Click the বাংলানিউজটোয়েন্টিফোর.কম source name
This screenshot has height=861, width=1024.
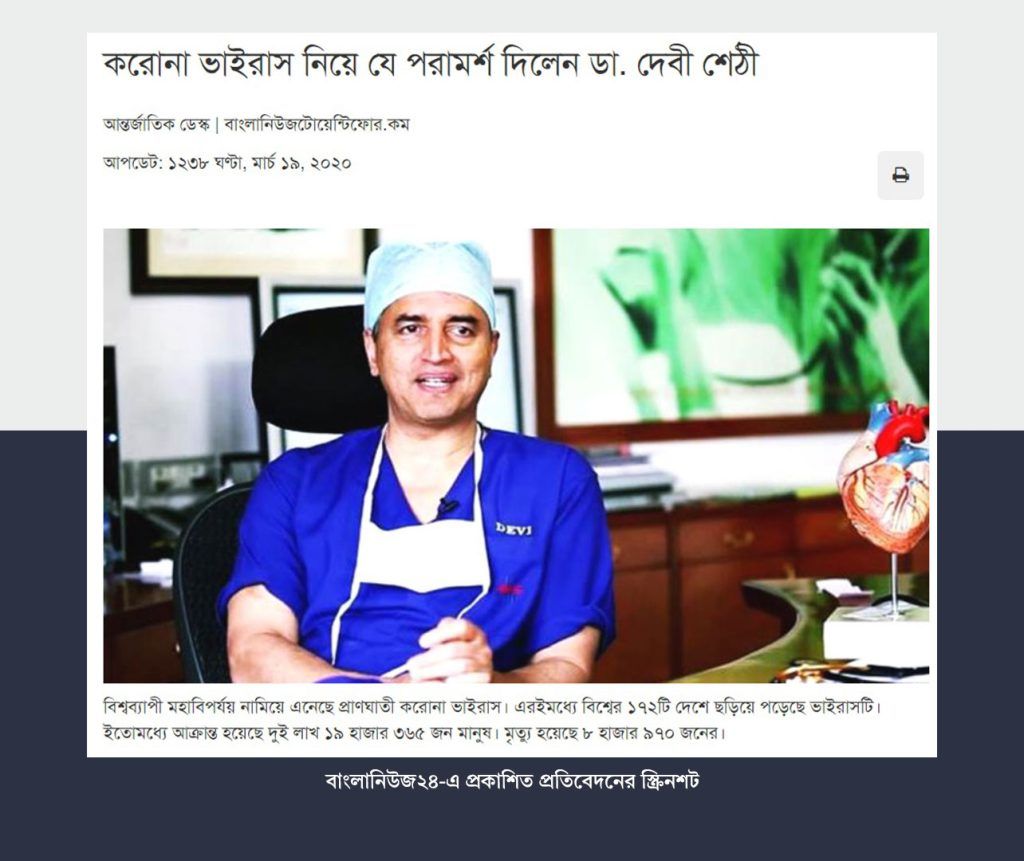[317, 124]
